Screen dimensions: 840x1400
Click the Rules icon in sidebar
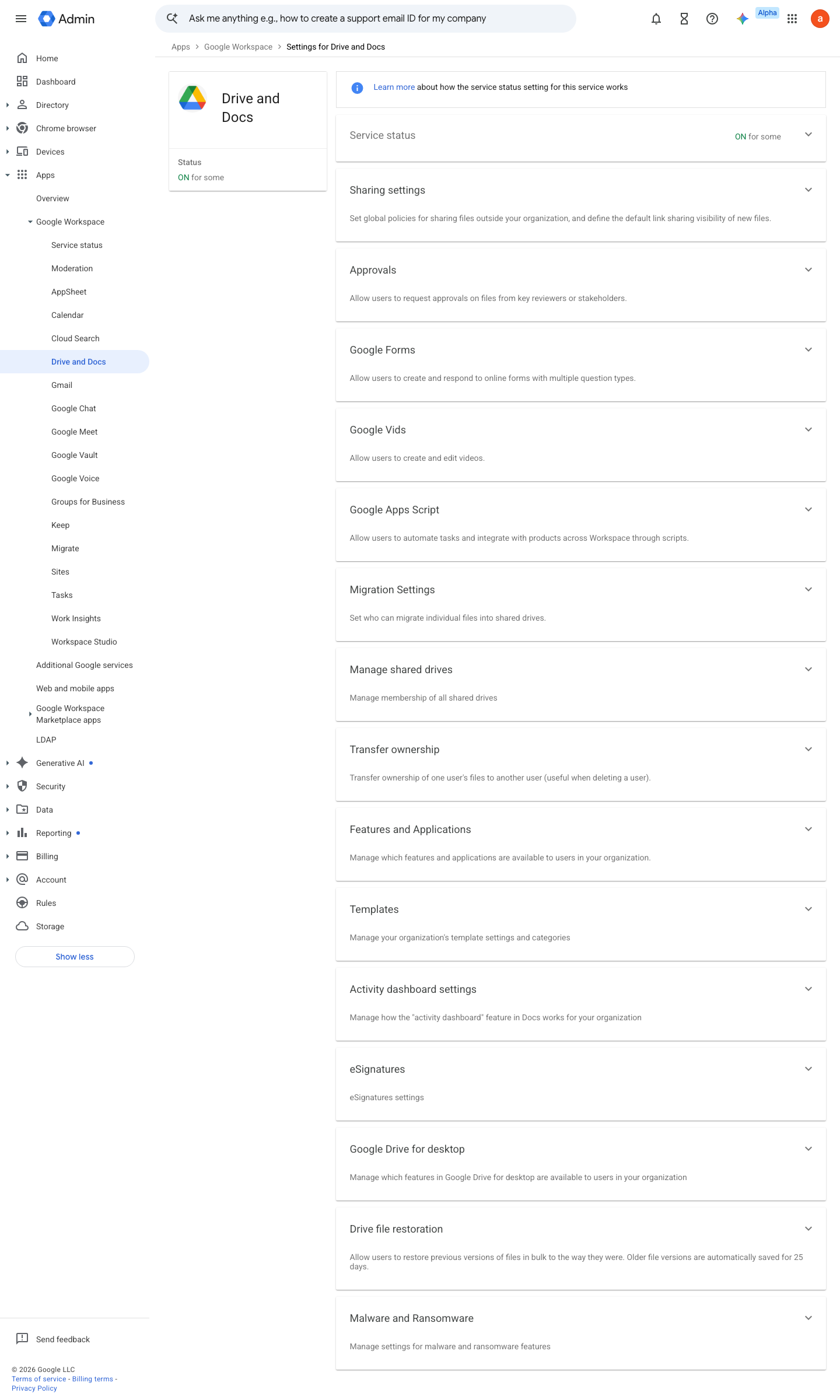22,903
